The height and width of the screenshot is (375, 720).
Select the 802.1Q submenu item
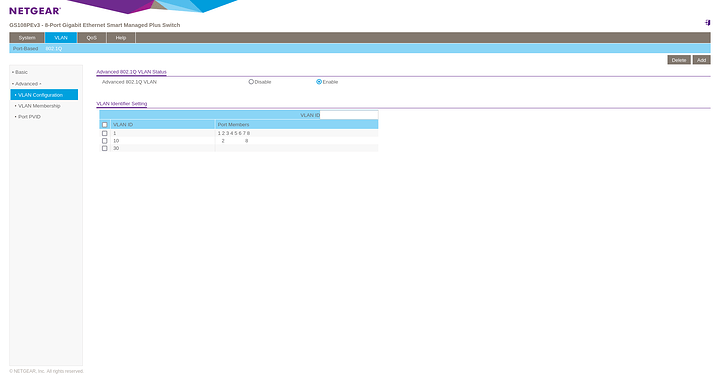point(54,49)
